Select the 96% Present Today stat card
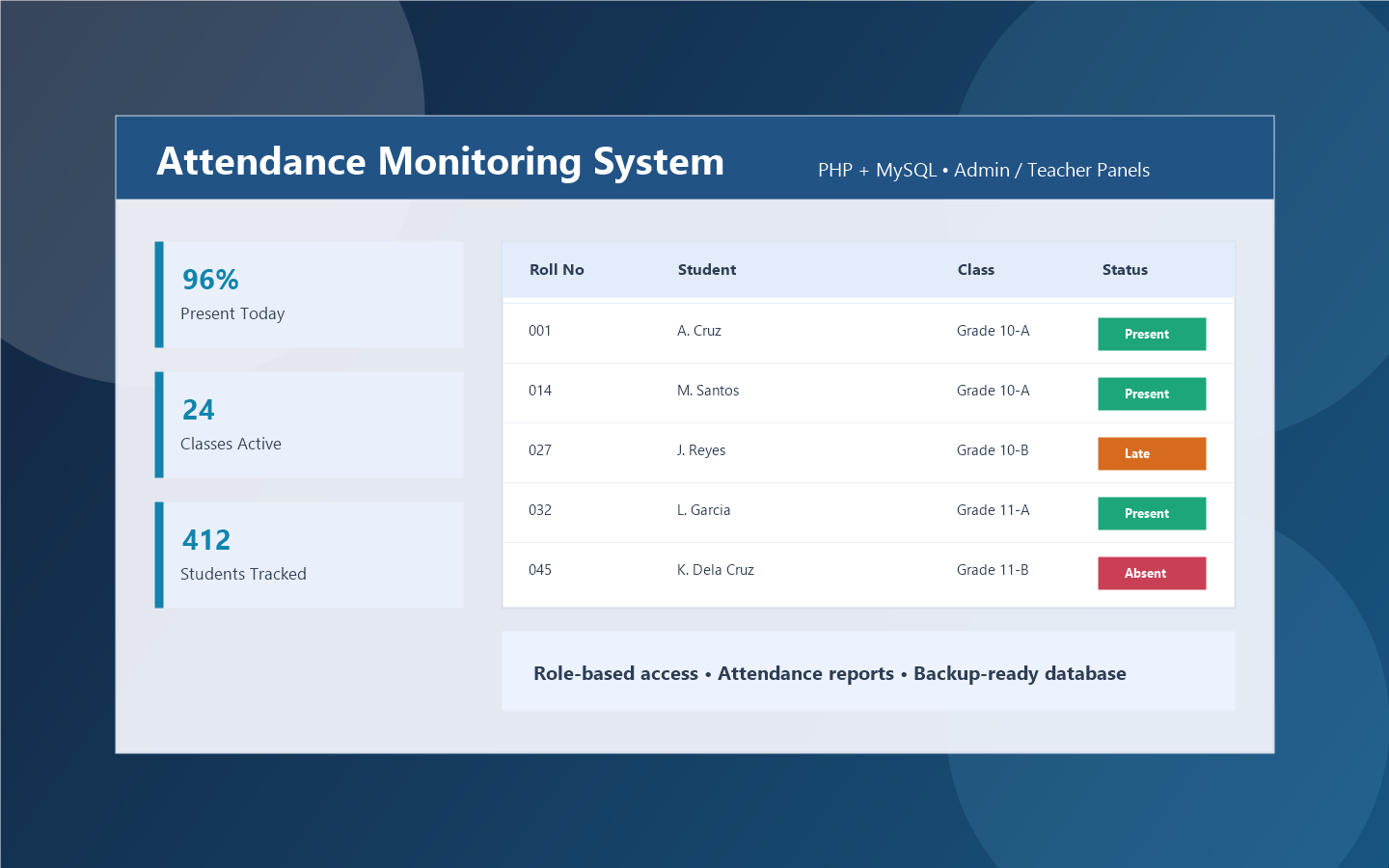The height and width of the screenshot is (868, 1389). pyautogui.click(x=309, y=294)
